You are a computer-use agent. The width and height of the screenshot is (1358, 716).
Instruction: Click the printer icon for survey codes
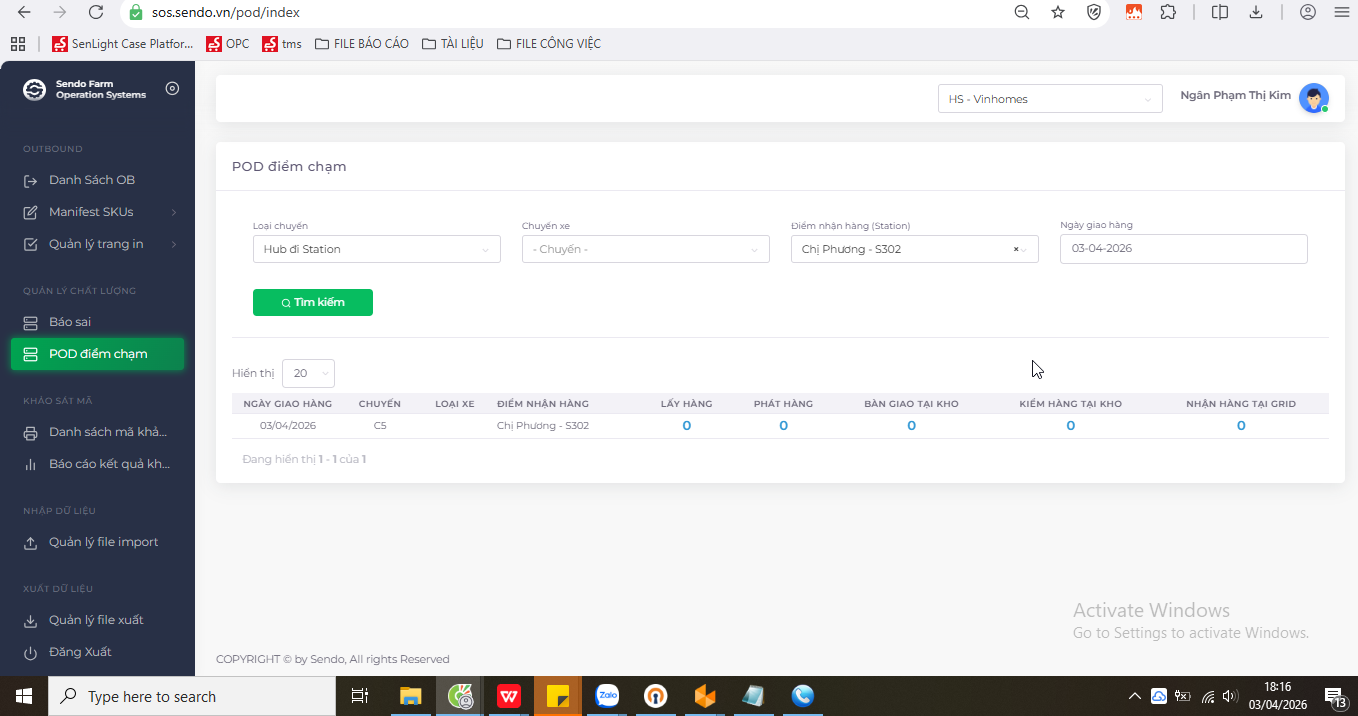(x=30, y=432)
